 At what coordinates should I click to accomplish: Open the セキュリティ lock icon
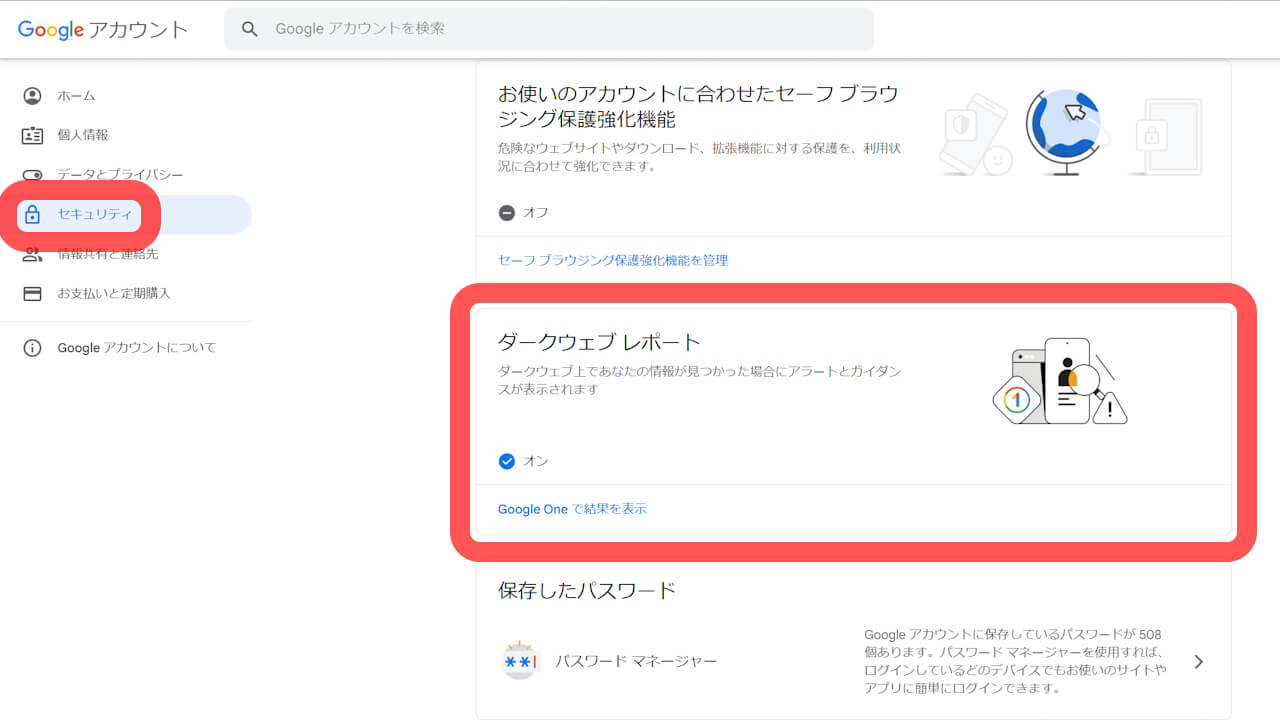32,214
